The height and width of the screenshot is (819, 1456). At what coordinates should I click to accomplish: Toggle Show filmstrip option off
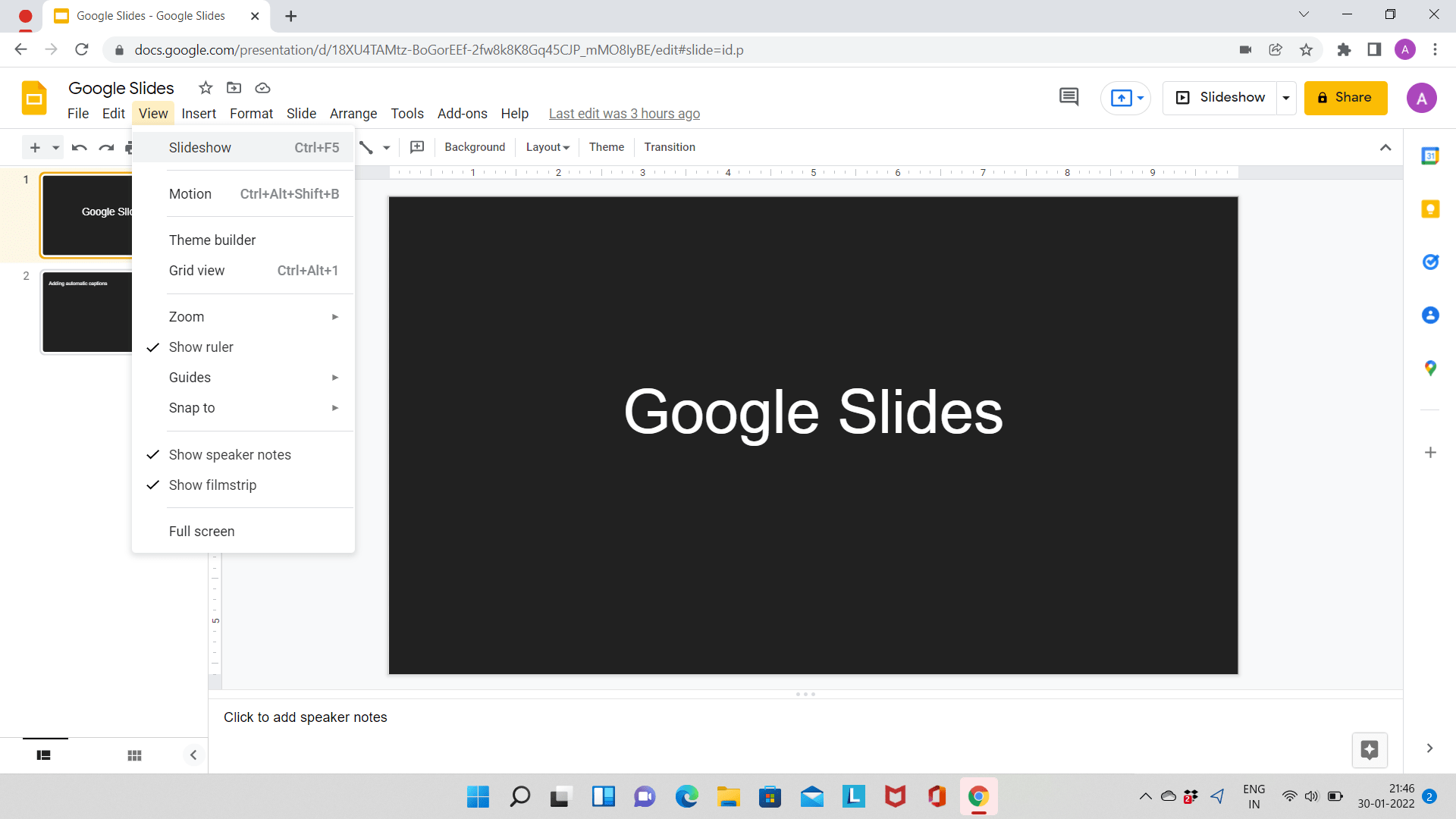tap(213, 484)
